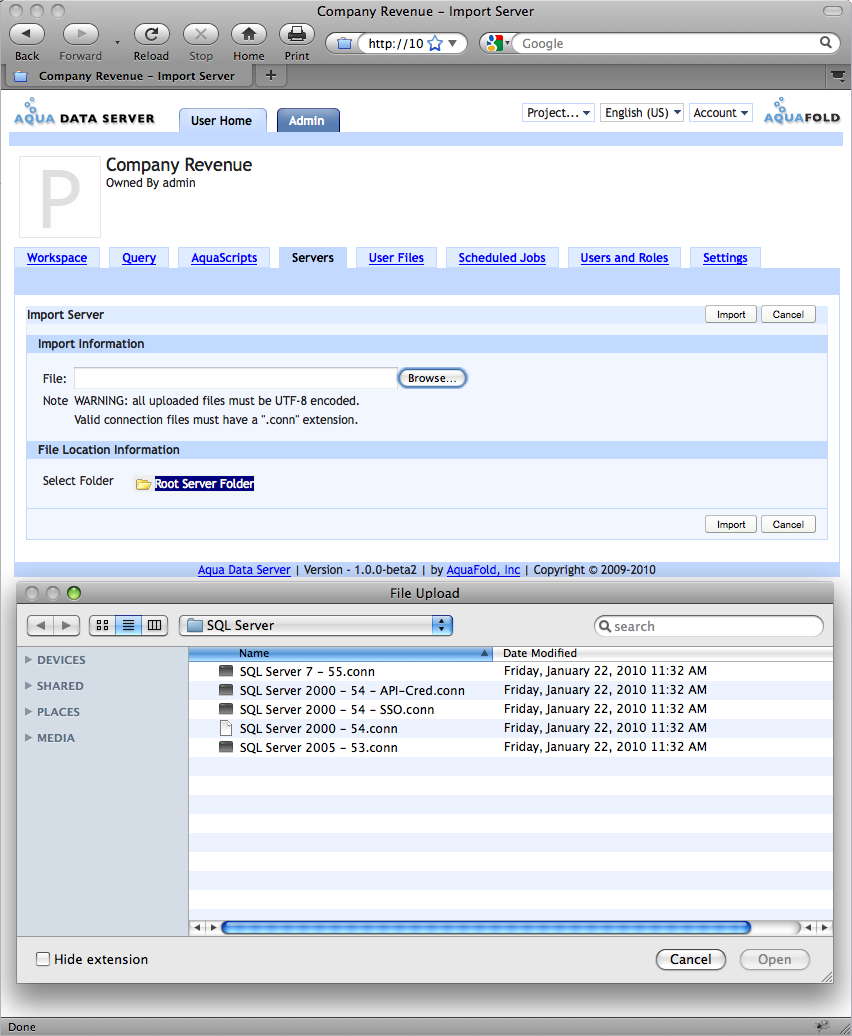Expand the DEVICES sidebar section
Viewport: 852px width, 1036px height.
[28, 659]
